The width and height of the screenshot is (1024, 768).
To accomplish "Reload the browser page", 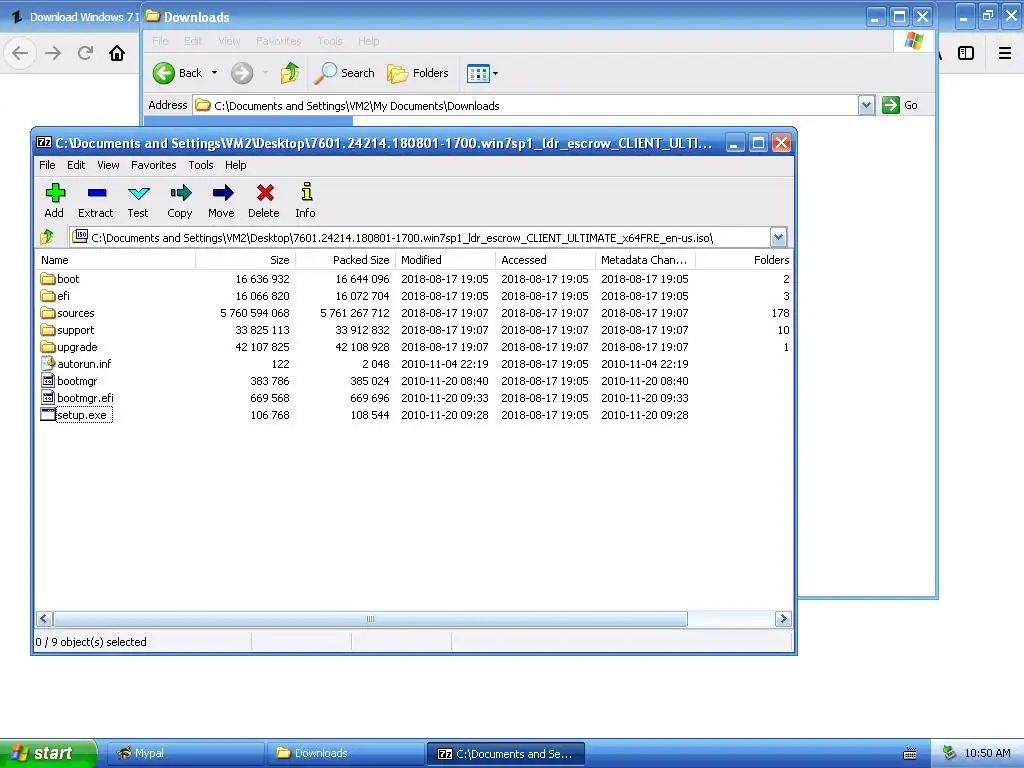I will pyautogui.click(x=85, y=53).
